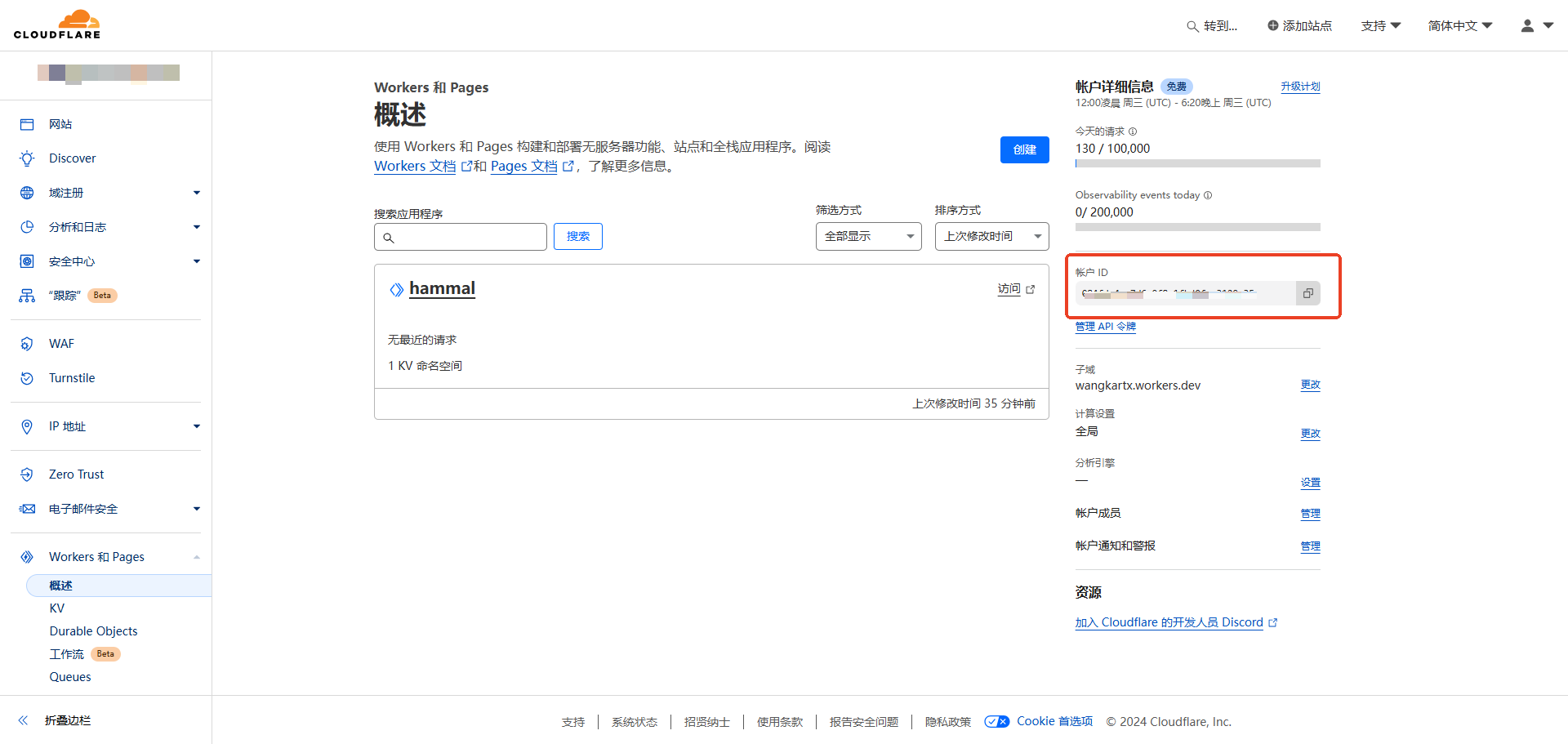Viewport: 1568px width, 744px height.
Task: Click the 网站 sidebar icon
Action: [x=27, y=124]
